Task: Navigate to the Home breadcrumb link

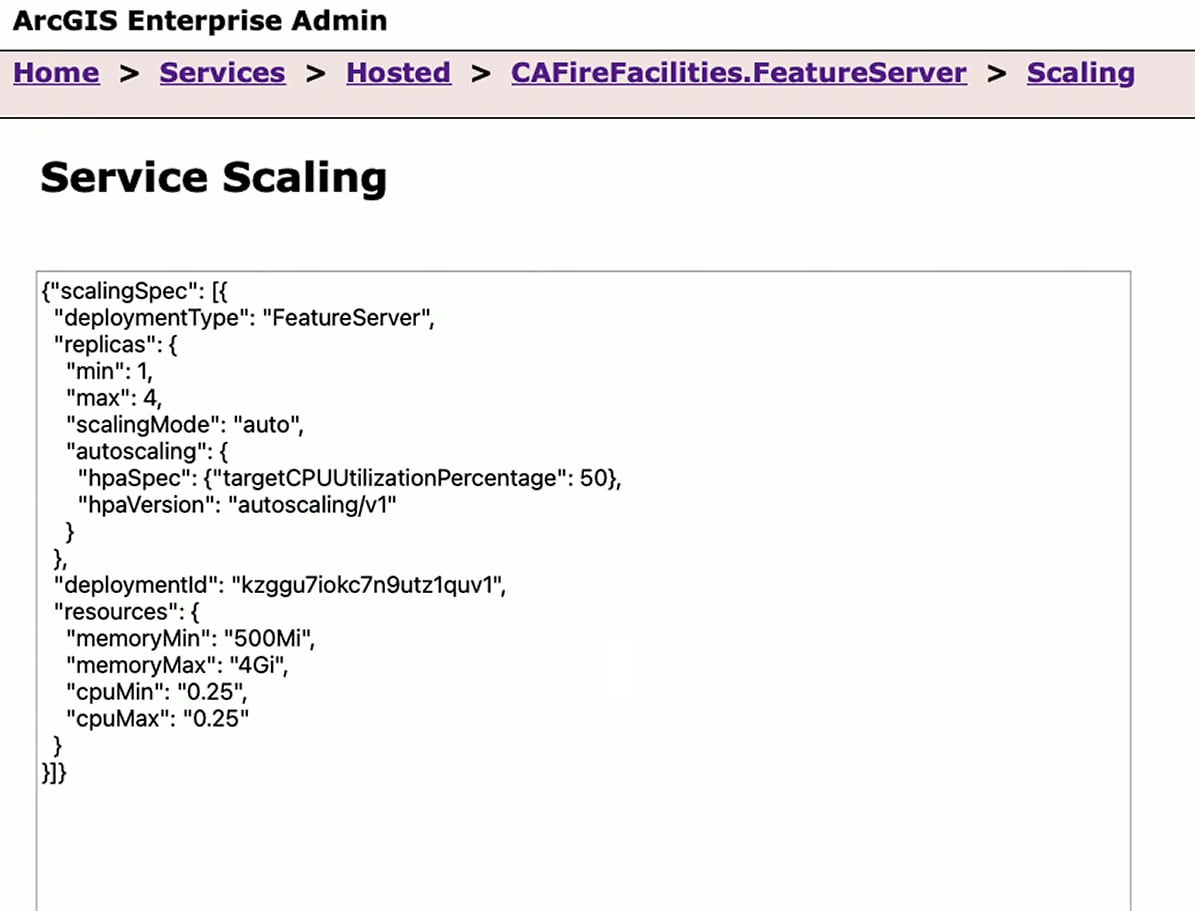Action: coord(55,73)
